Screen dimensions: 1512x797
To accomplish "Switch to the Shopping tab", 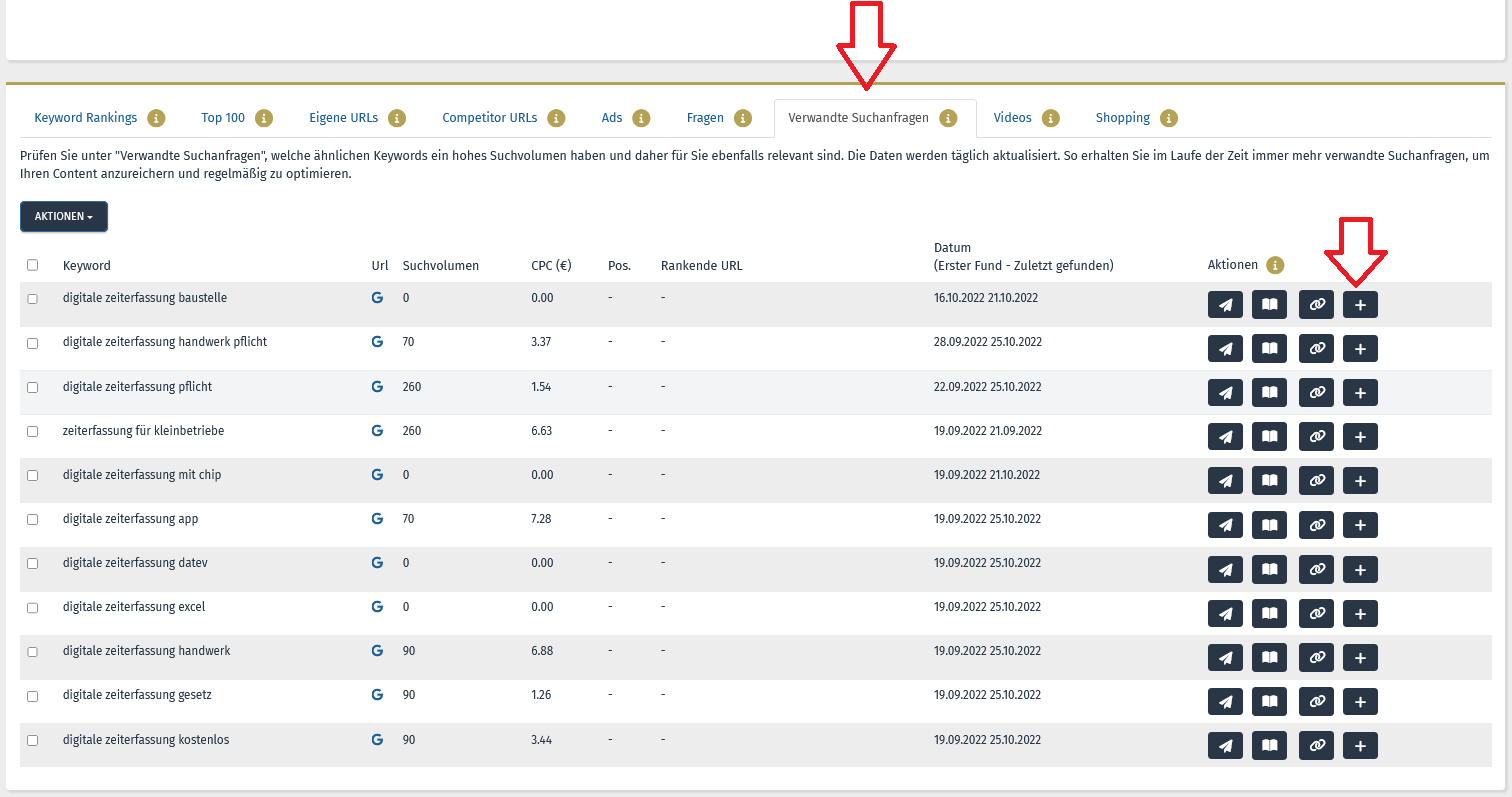I will 1123,118.
